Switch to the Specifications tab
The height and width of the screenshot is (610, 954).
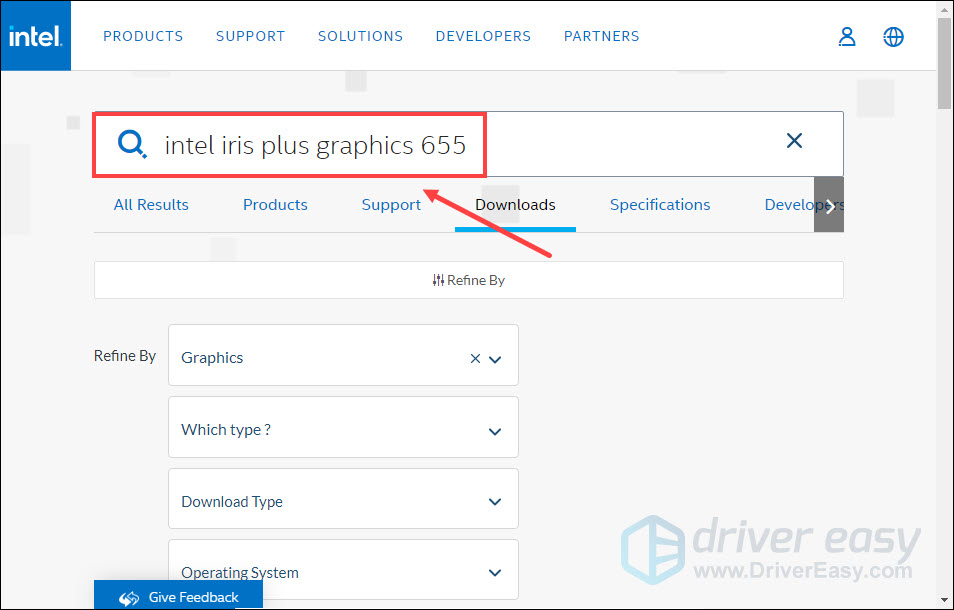click(660, 204)
